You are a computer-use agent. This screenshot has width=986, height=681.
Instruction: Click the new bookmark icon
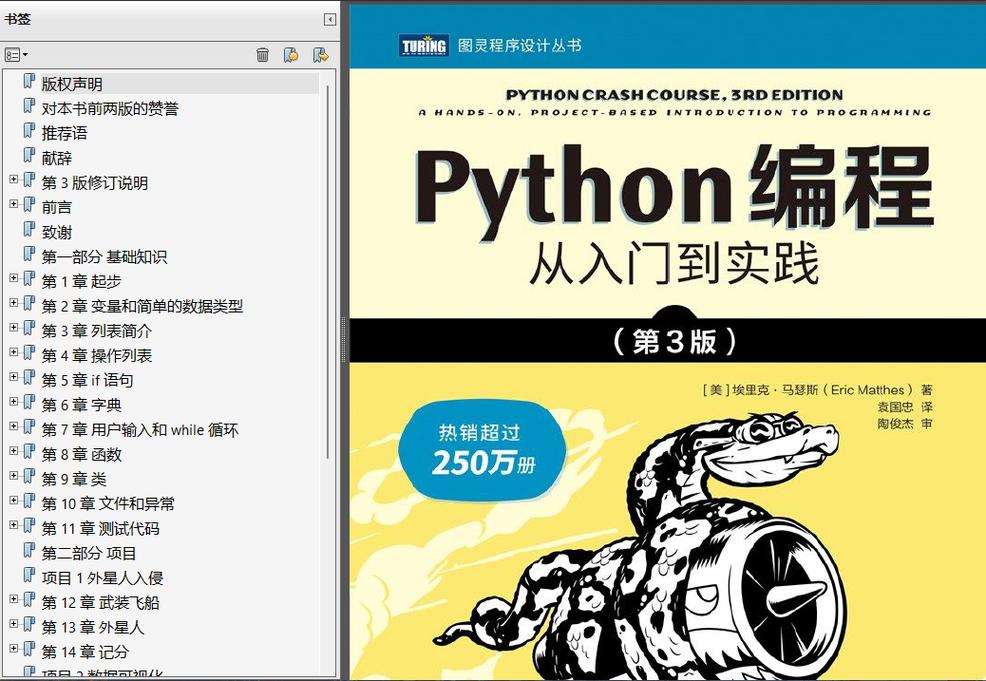pos(291,56)
